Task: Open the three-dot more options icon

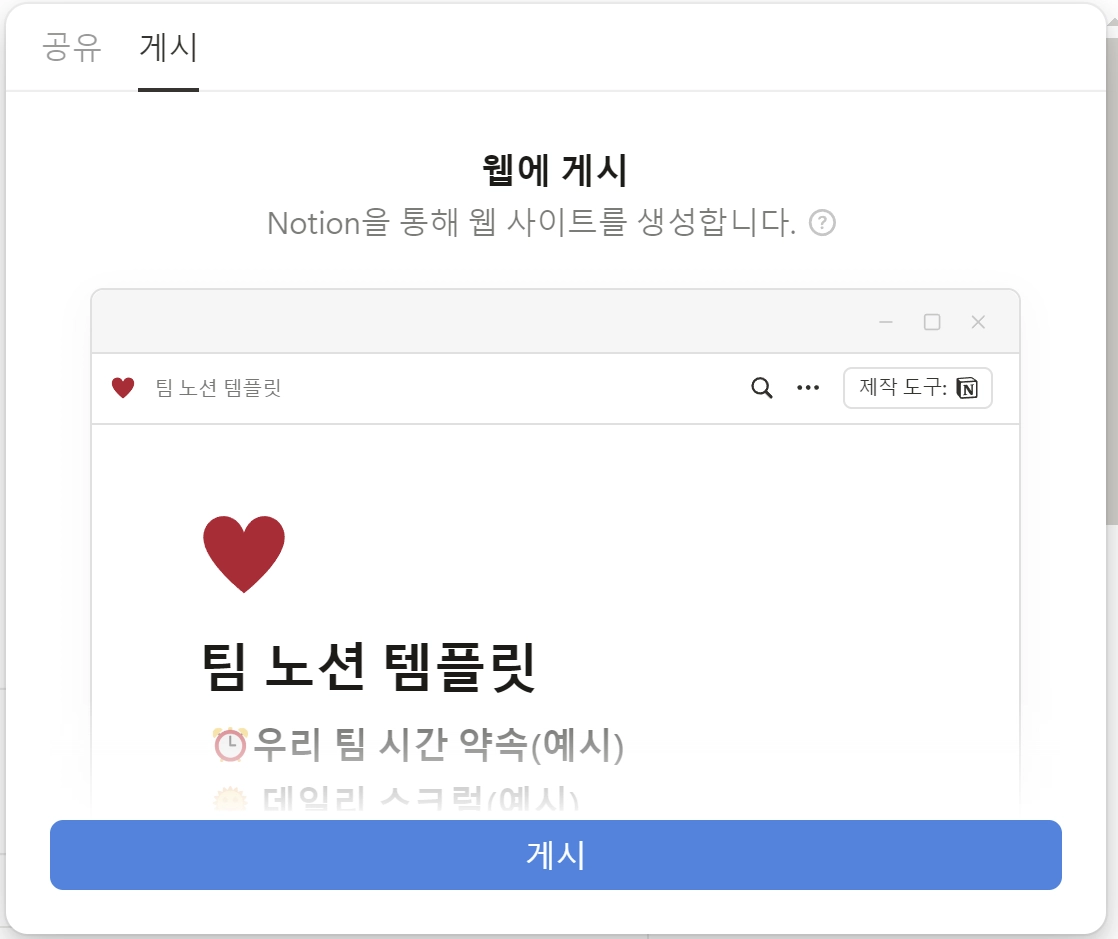Action: [x=808, y=388]
